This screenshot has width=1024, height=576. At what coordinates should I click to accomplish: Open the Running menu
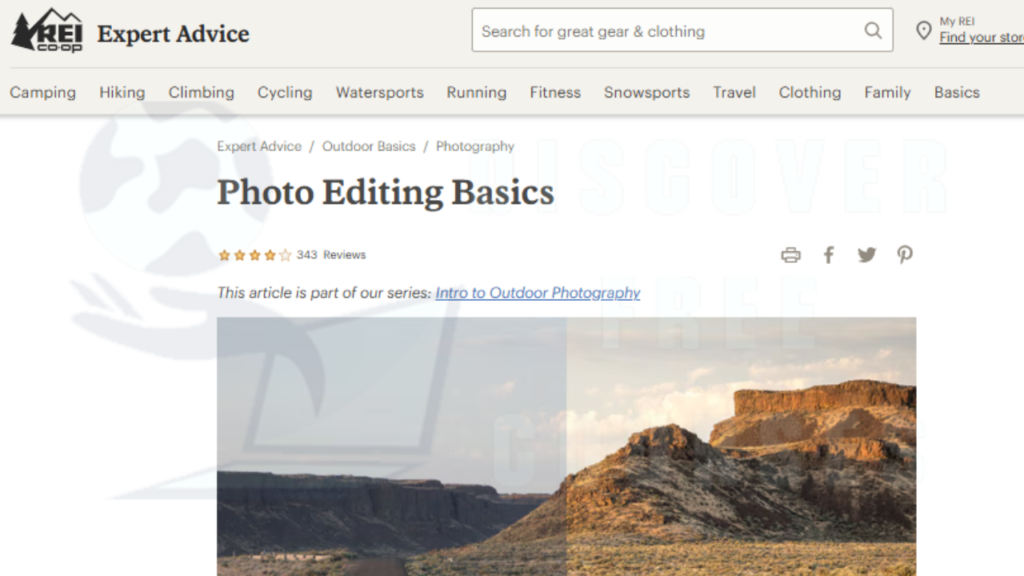[477, 93]
